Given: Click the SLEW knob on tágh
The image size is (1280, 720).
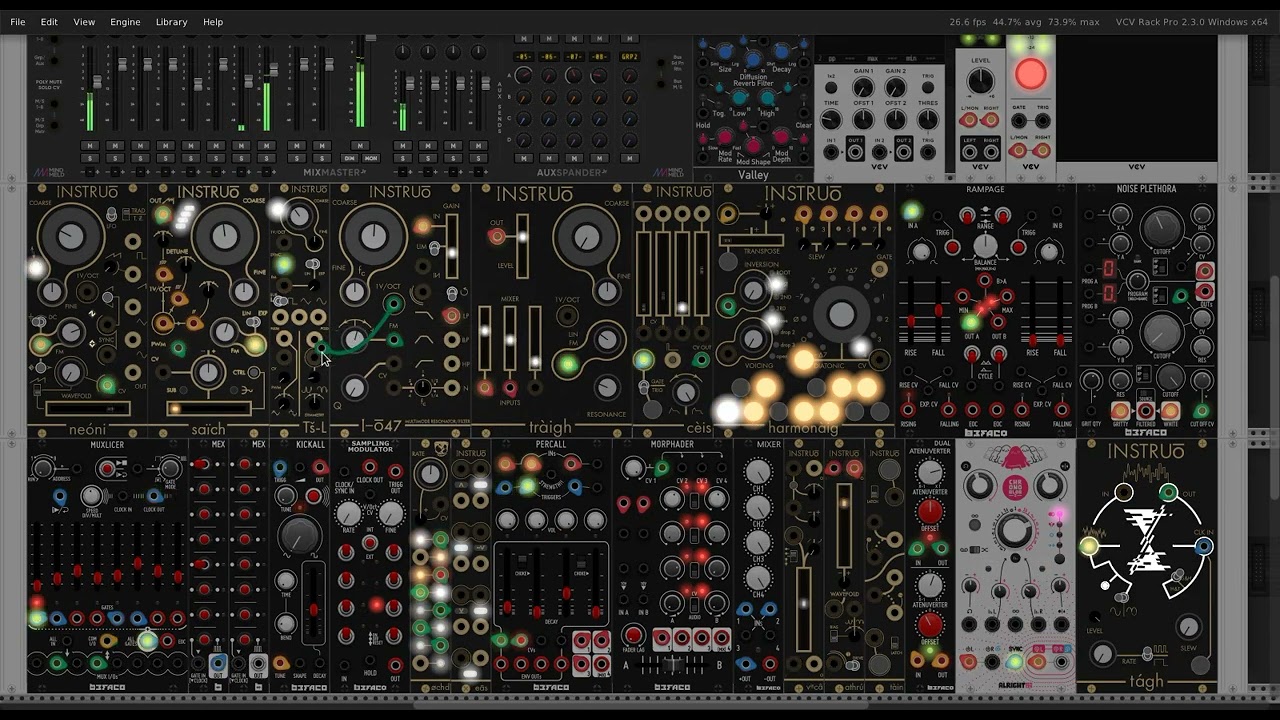Looking at the screenshot, I should [x=1188, y=627].
